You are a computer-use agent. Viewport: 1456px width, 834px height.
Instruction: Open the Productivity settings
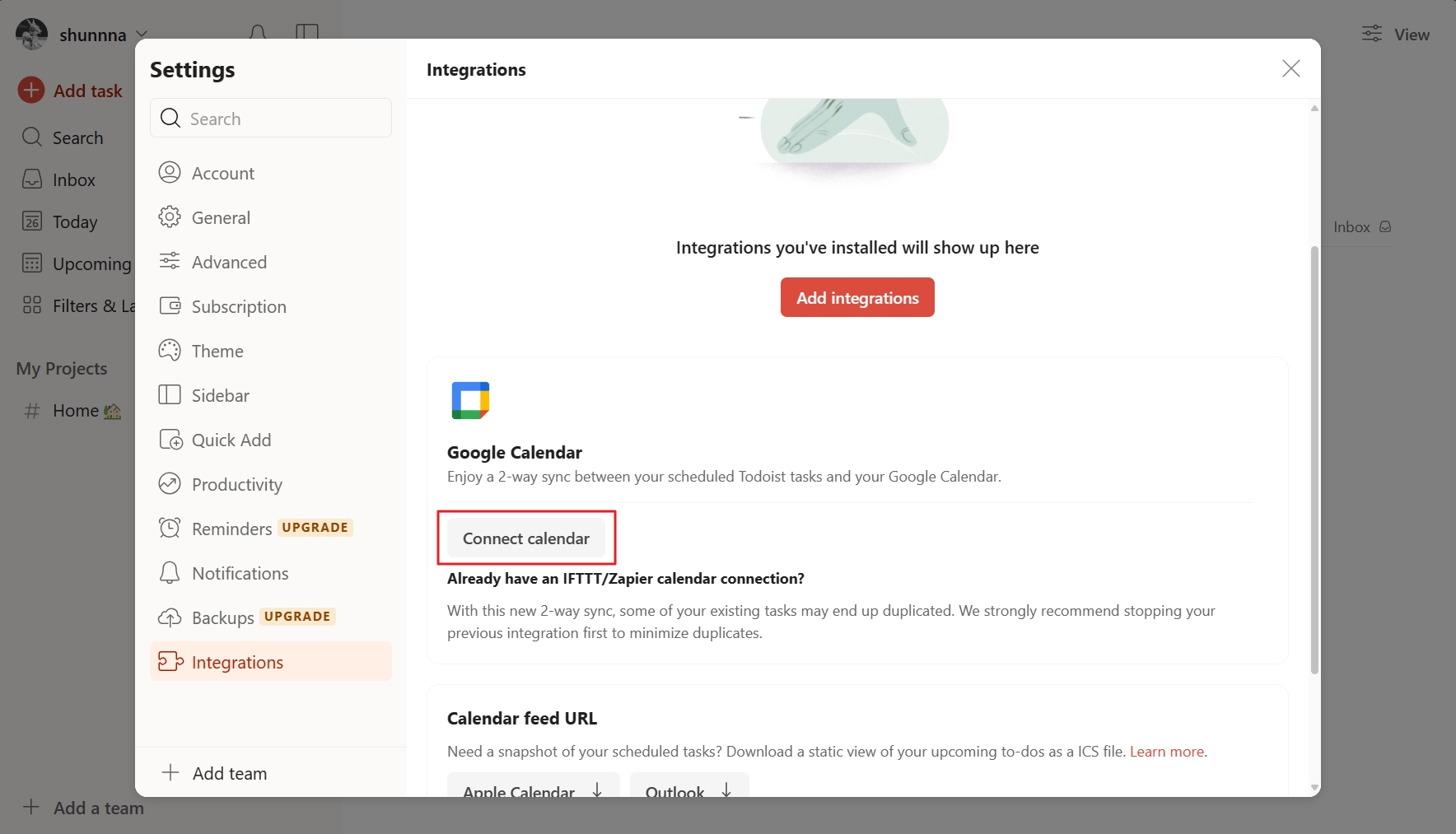click(270, 484)
